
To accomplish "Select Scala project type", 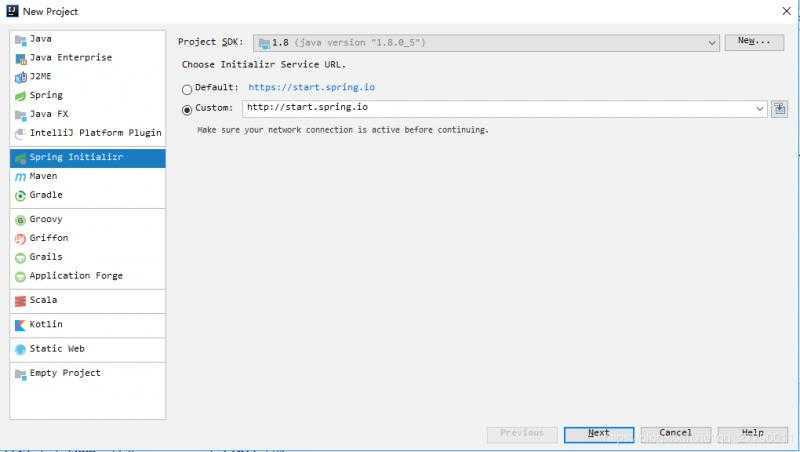I will coord(88,300).
